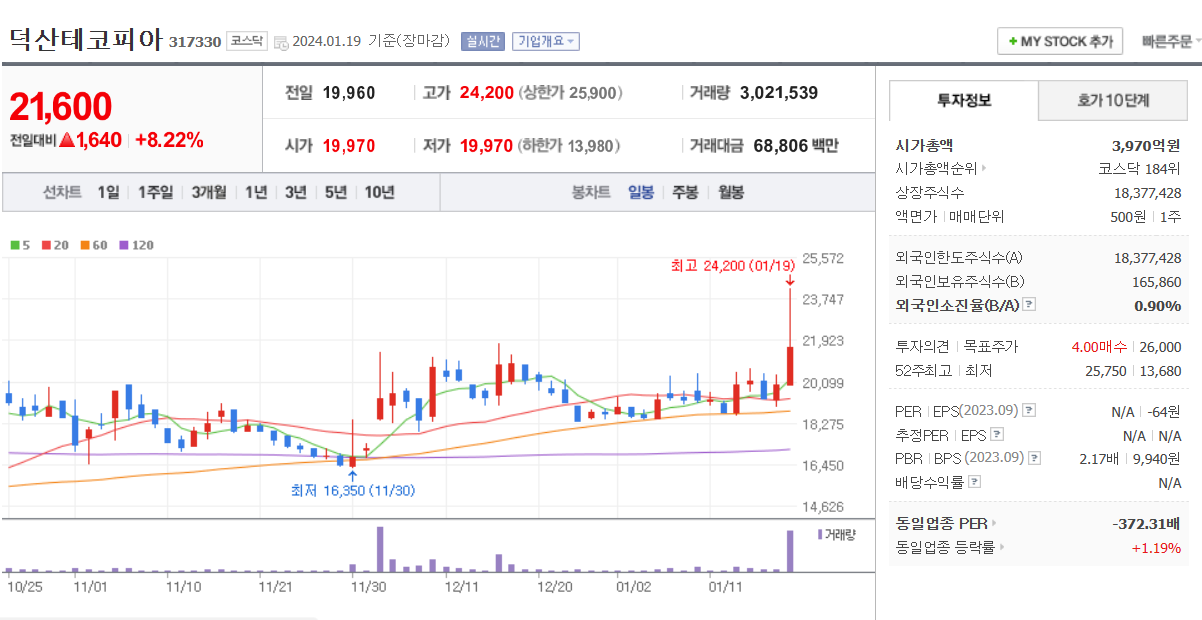Click the 4.00매수 investment opinion
Viewport: 1202px width, 620px height.
pyautogui.click(x=1099, y=347)
